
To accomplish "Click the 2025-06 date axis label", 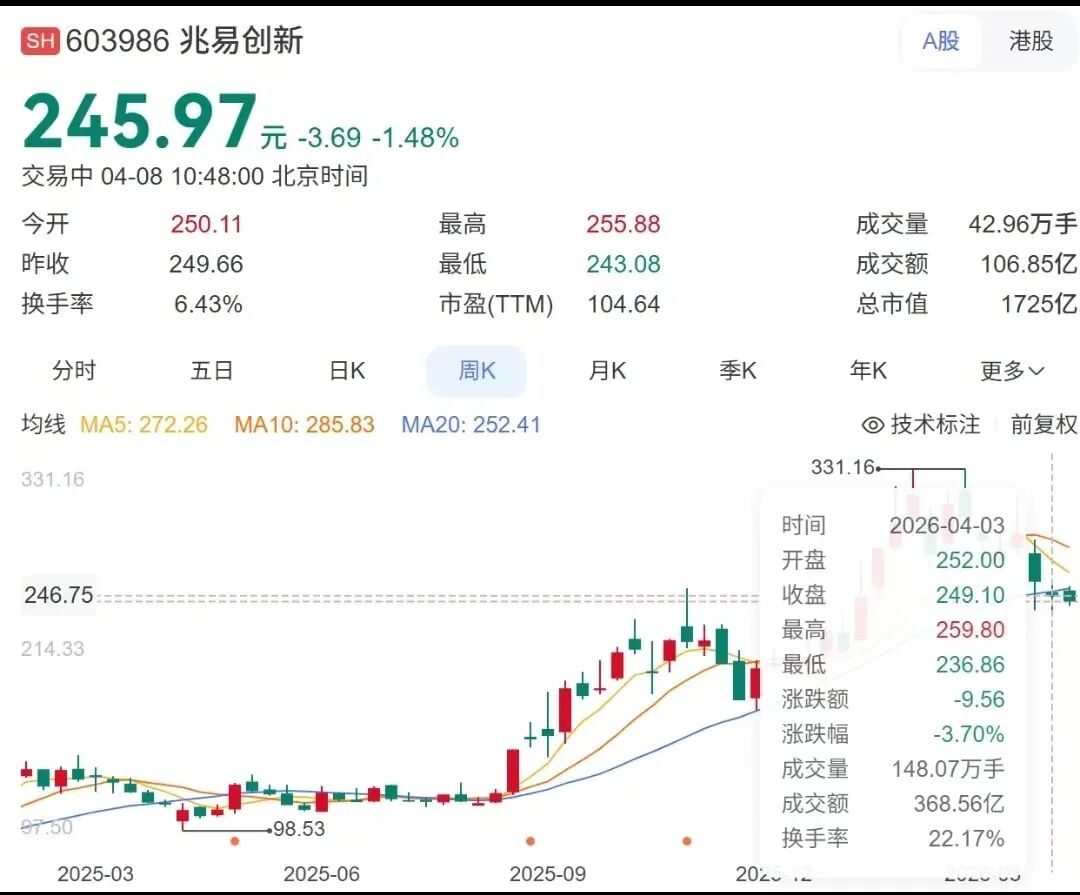I will point(322,874).
